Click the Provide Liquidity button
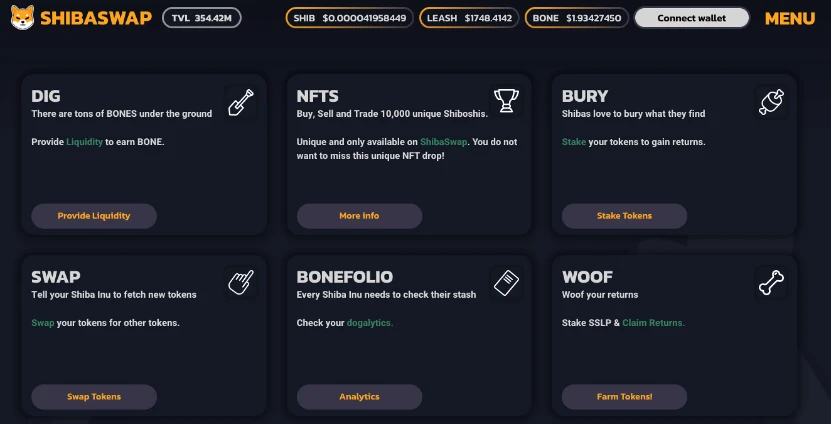Screen dimensions: 832x424 pos(94,215)
